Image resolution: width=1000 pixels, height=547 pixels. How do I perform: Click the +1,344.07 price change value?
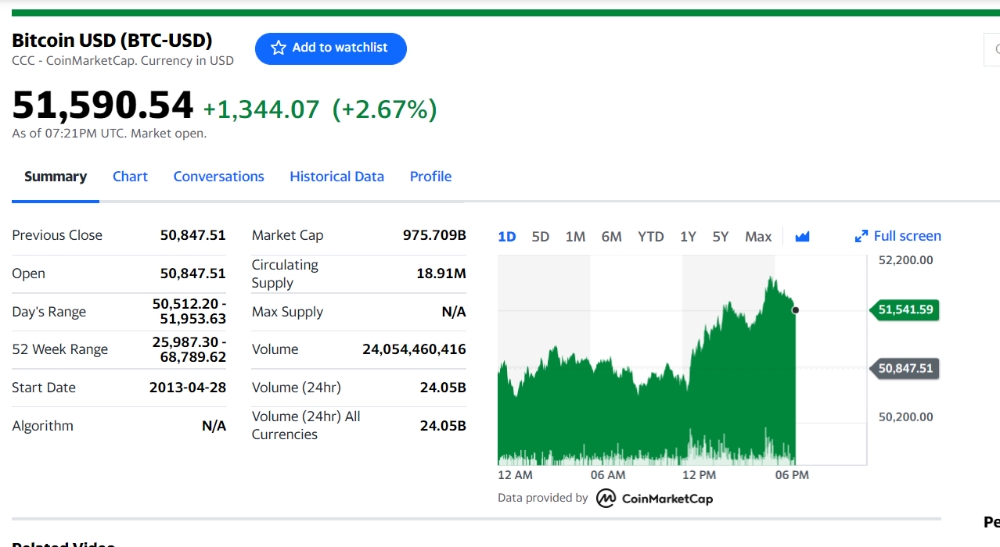(261, 109)
